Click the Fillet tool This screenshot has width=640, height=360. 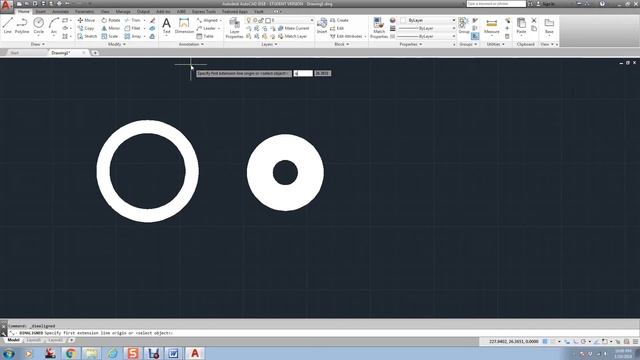point(133,28)
